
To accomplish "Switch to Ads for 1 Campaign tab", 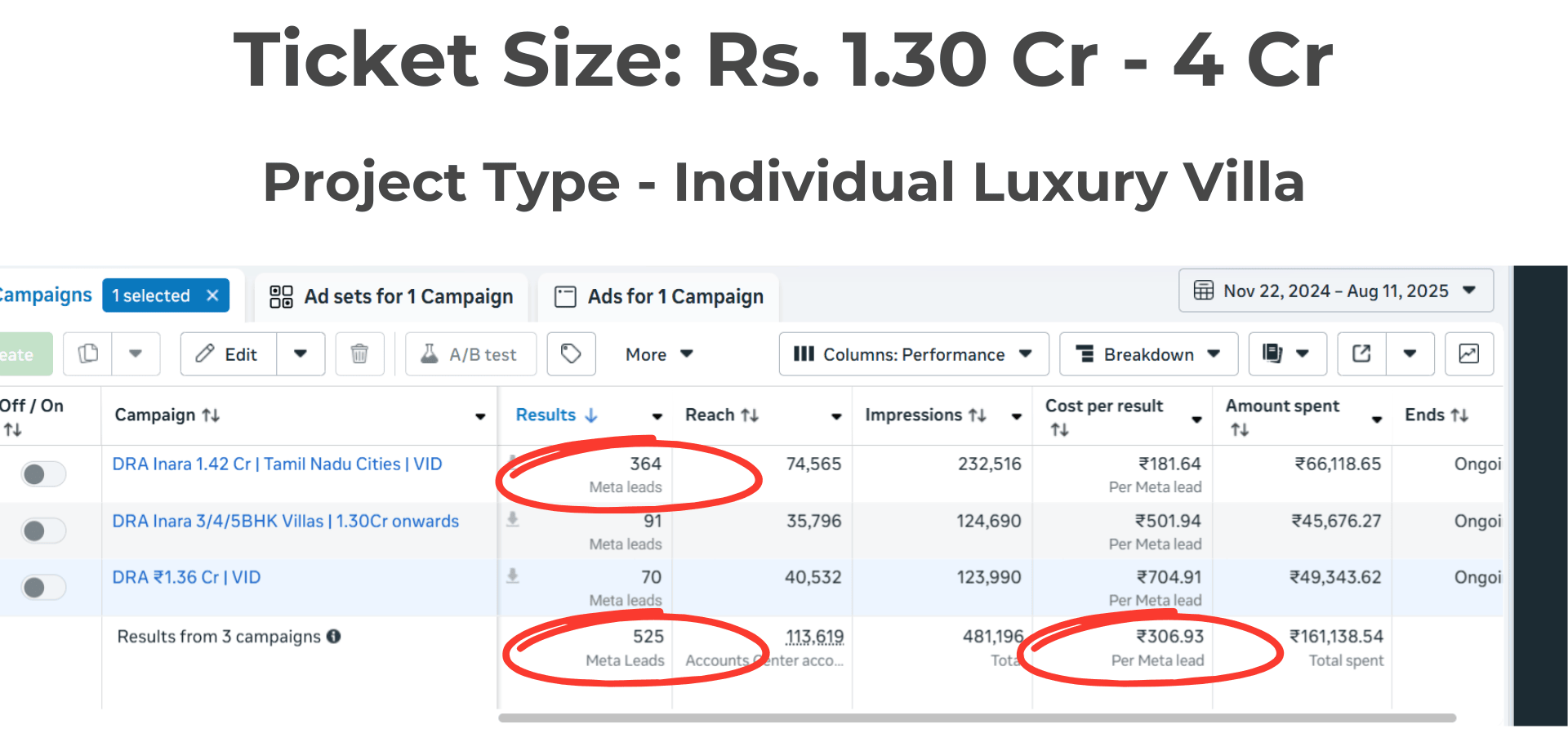I will pyautogui.click(x=659, y=296).
